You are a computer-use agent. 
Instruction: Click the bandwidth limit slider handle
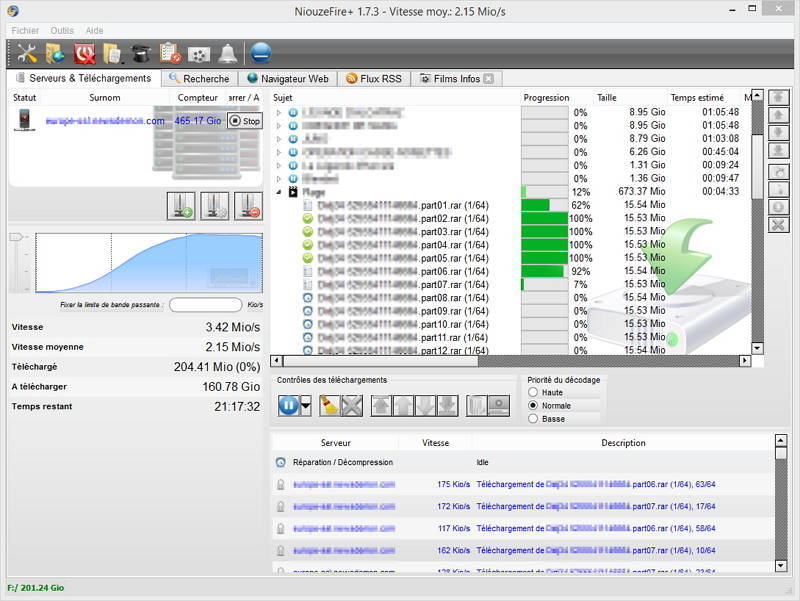pos(16,237)
